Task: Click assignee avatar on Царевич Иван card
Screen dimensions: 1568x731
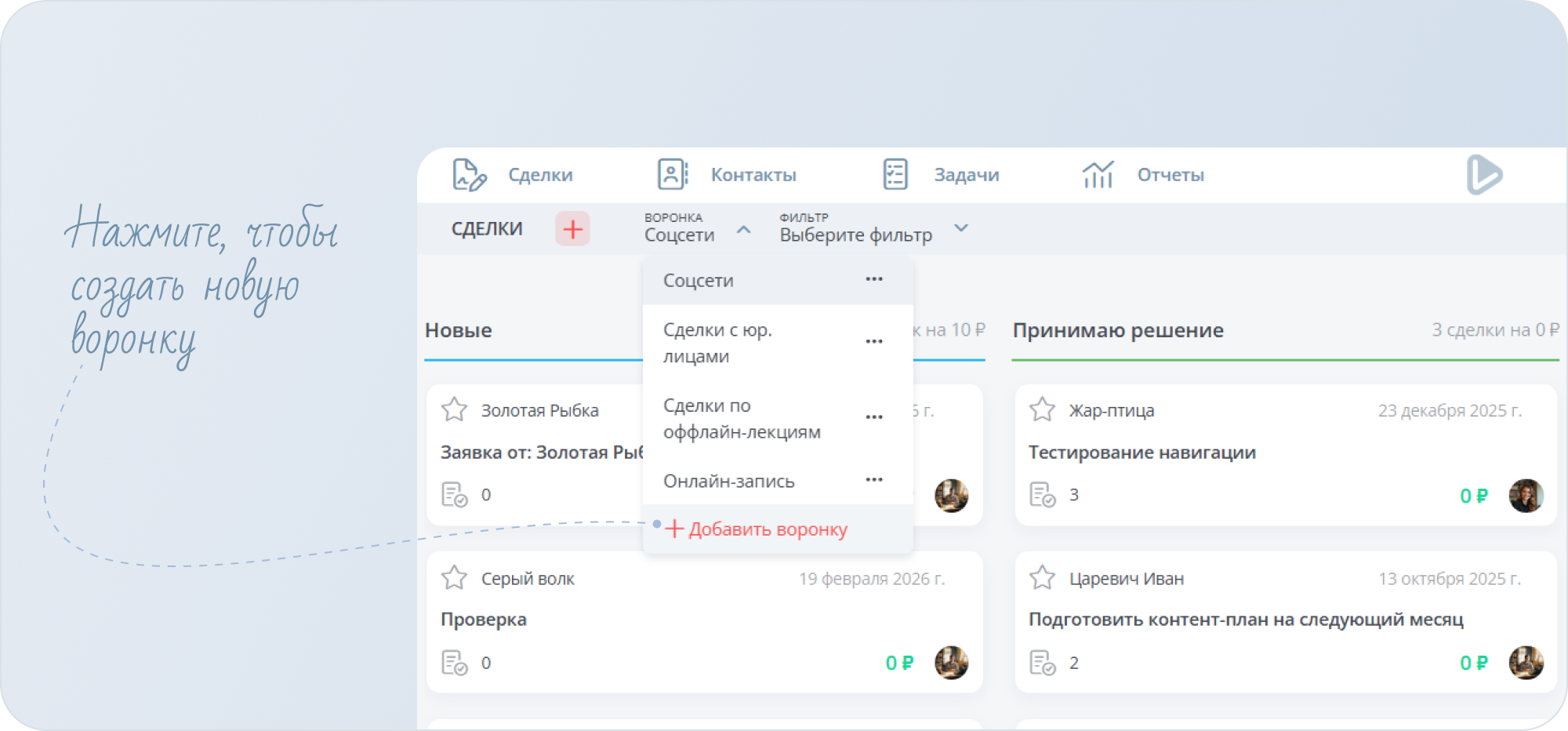Action: coord(1526,663)
